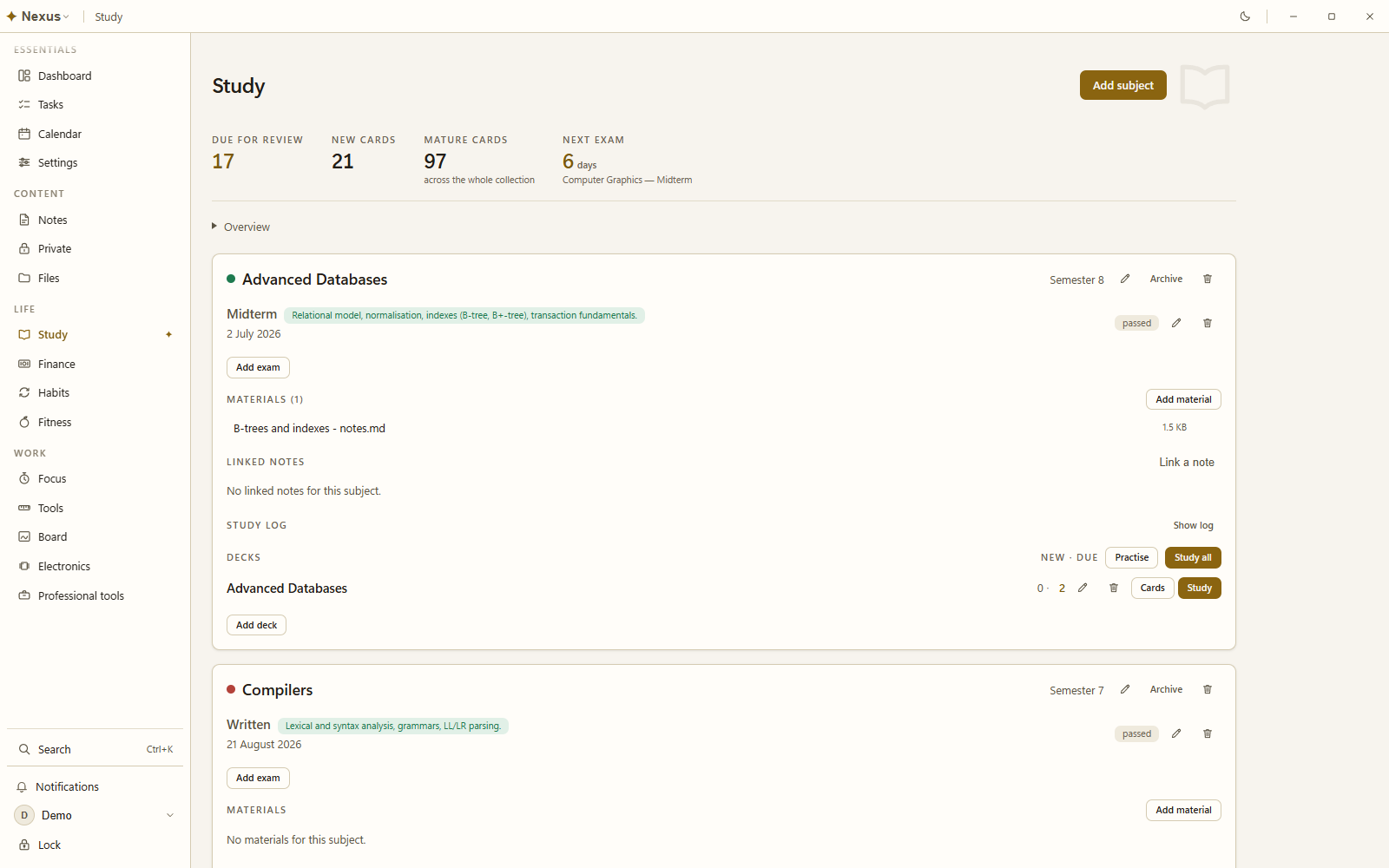Click Add deck button
This screenshot has width=1389, height=868.
pyautogui.click(x=256, y=625)
